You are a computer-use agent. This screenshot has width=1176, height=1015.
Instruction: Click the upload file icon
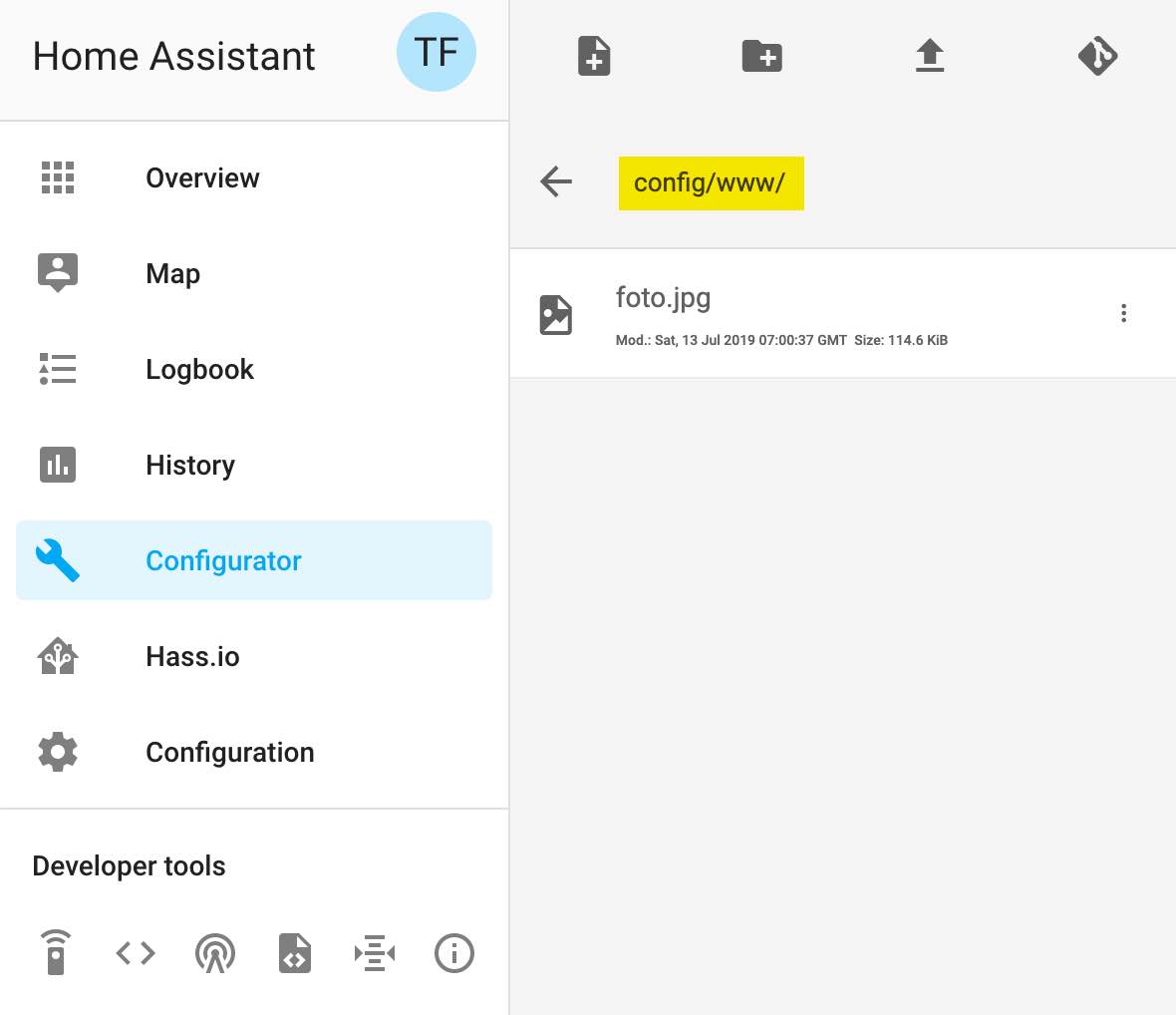pos(930,56)
